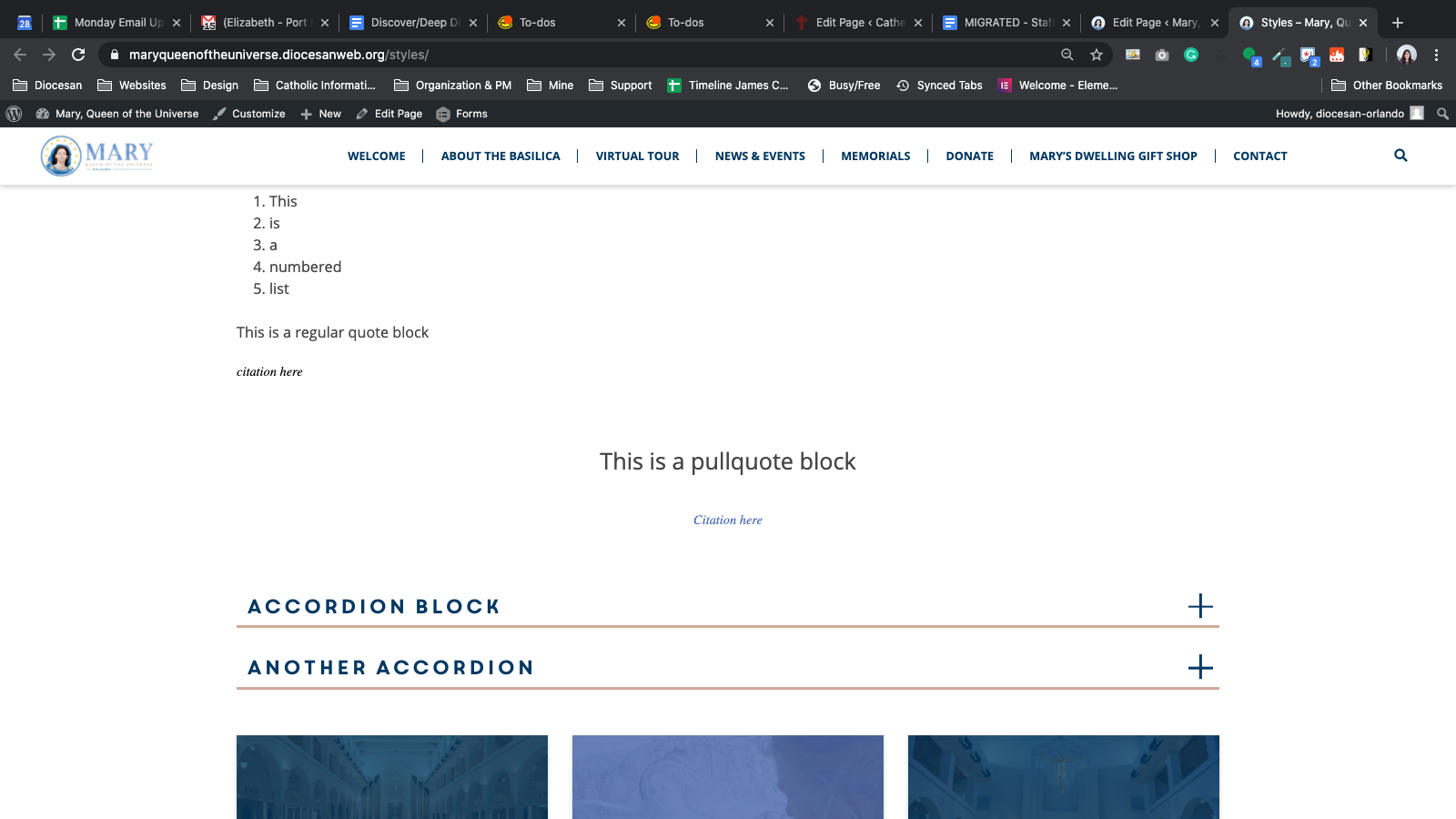The height and width of the screenshot is (819, 1456).
Task: Open the zoom magnifier in the address bar
Action: tap(1067, 55)
